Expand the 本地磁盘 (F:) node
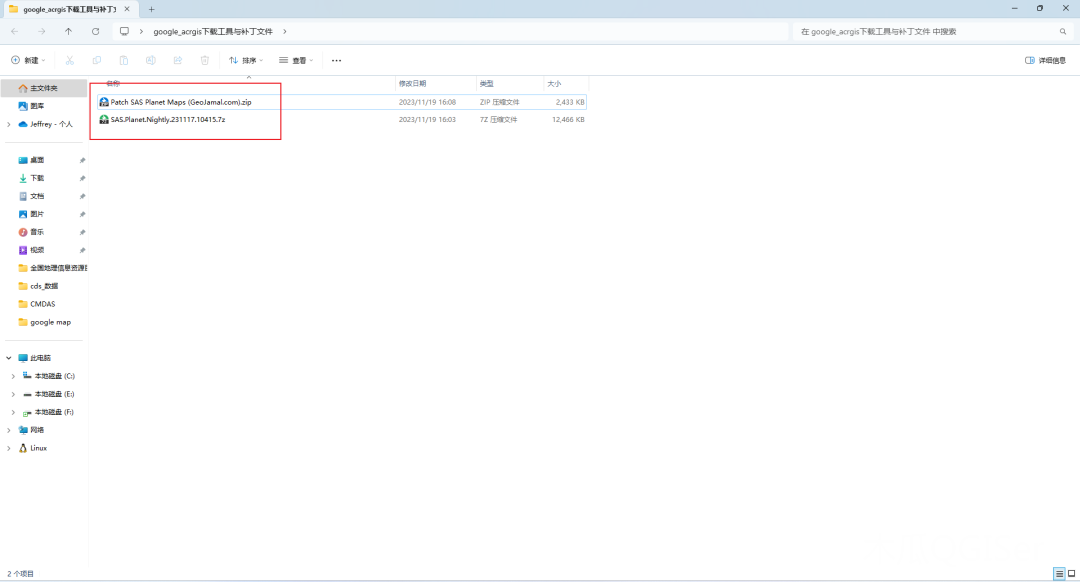1080x582 pixels. pos(13,412)
